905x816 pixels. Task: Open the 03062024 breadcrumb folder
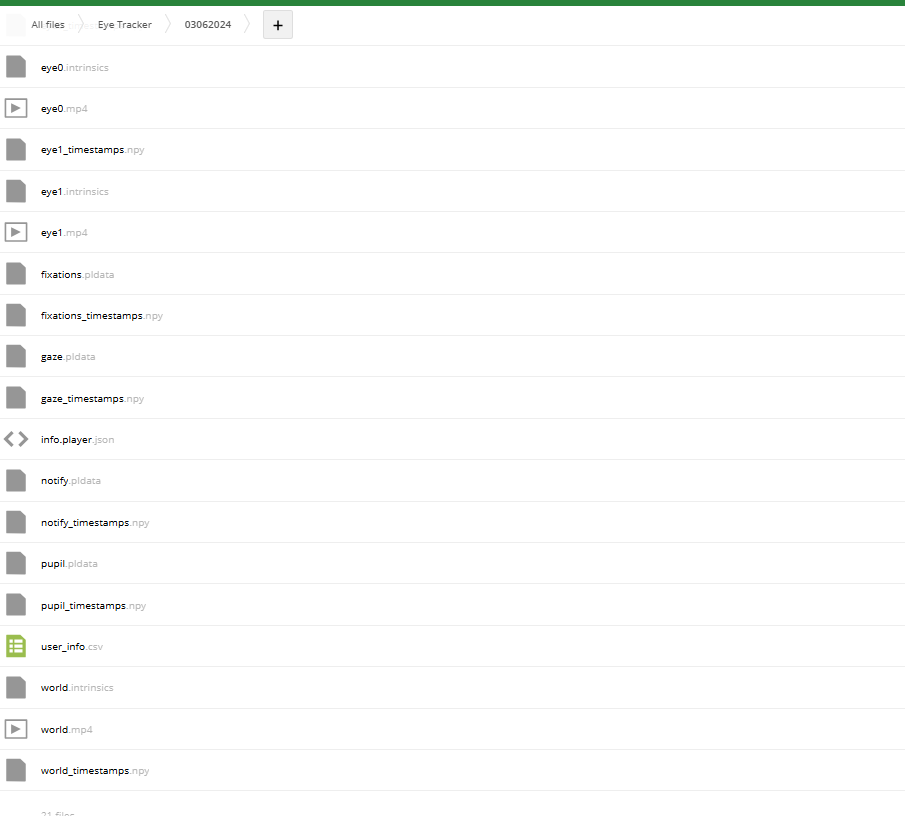(208, 25)
